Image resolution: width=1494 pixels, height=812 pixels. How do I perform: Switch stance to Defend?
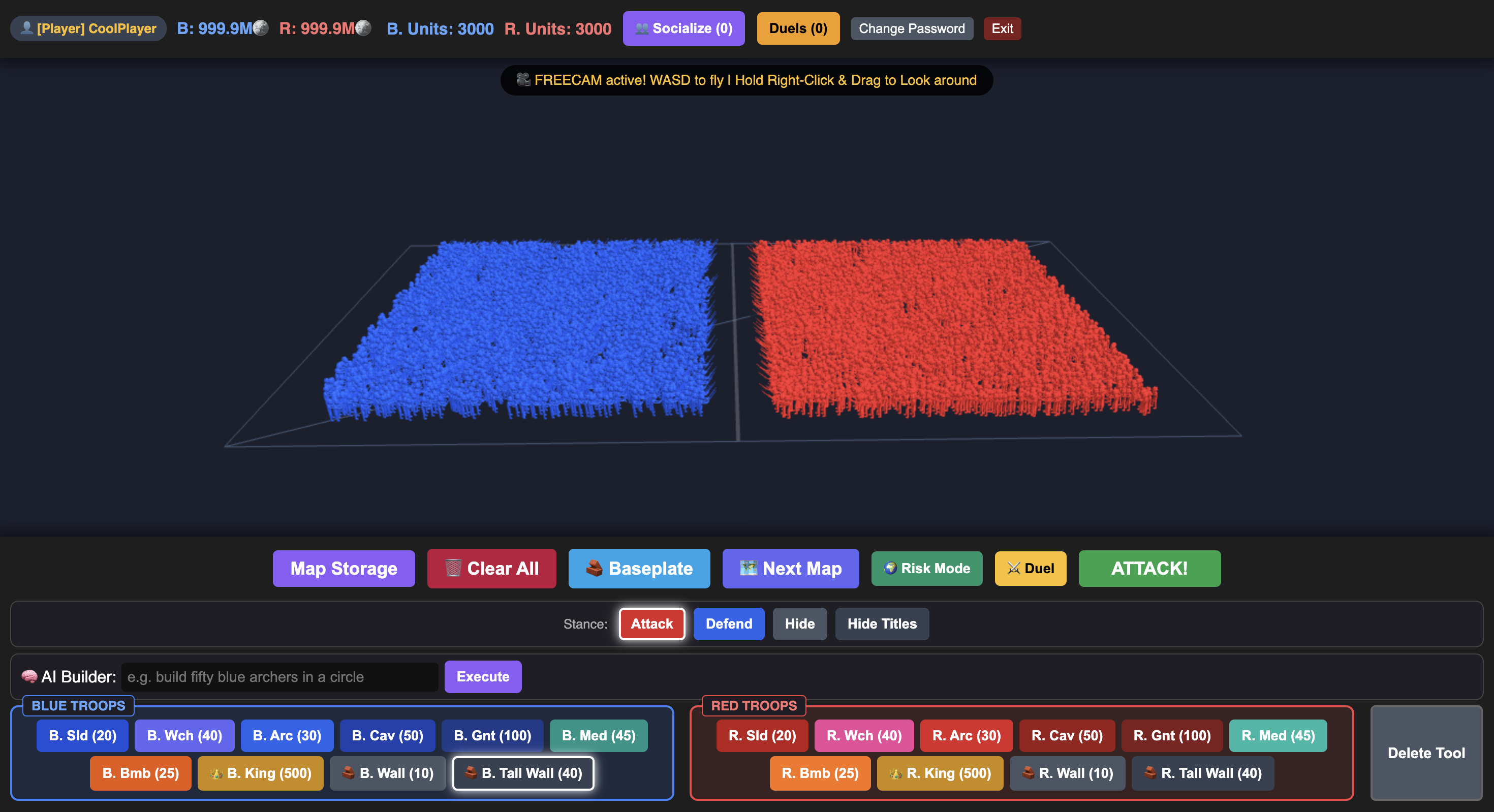728,623
